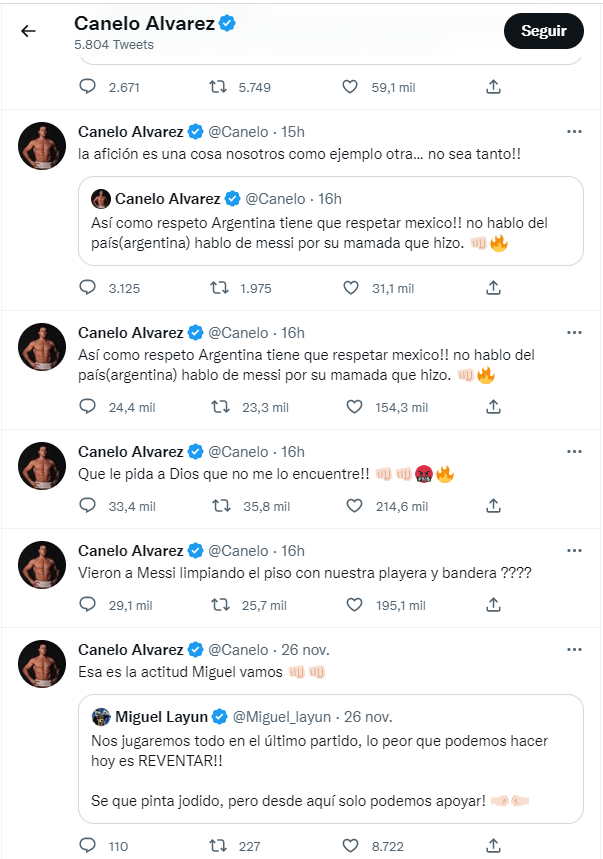Open more options on 'la afición' tweet
Viewport: 603px width, 859px height.
574,132
